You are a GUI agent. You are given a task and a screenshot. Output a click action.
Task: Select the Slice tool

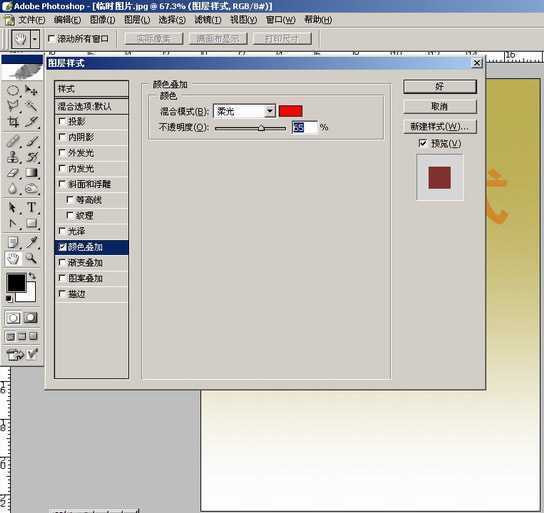pos(31,122)
